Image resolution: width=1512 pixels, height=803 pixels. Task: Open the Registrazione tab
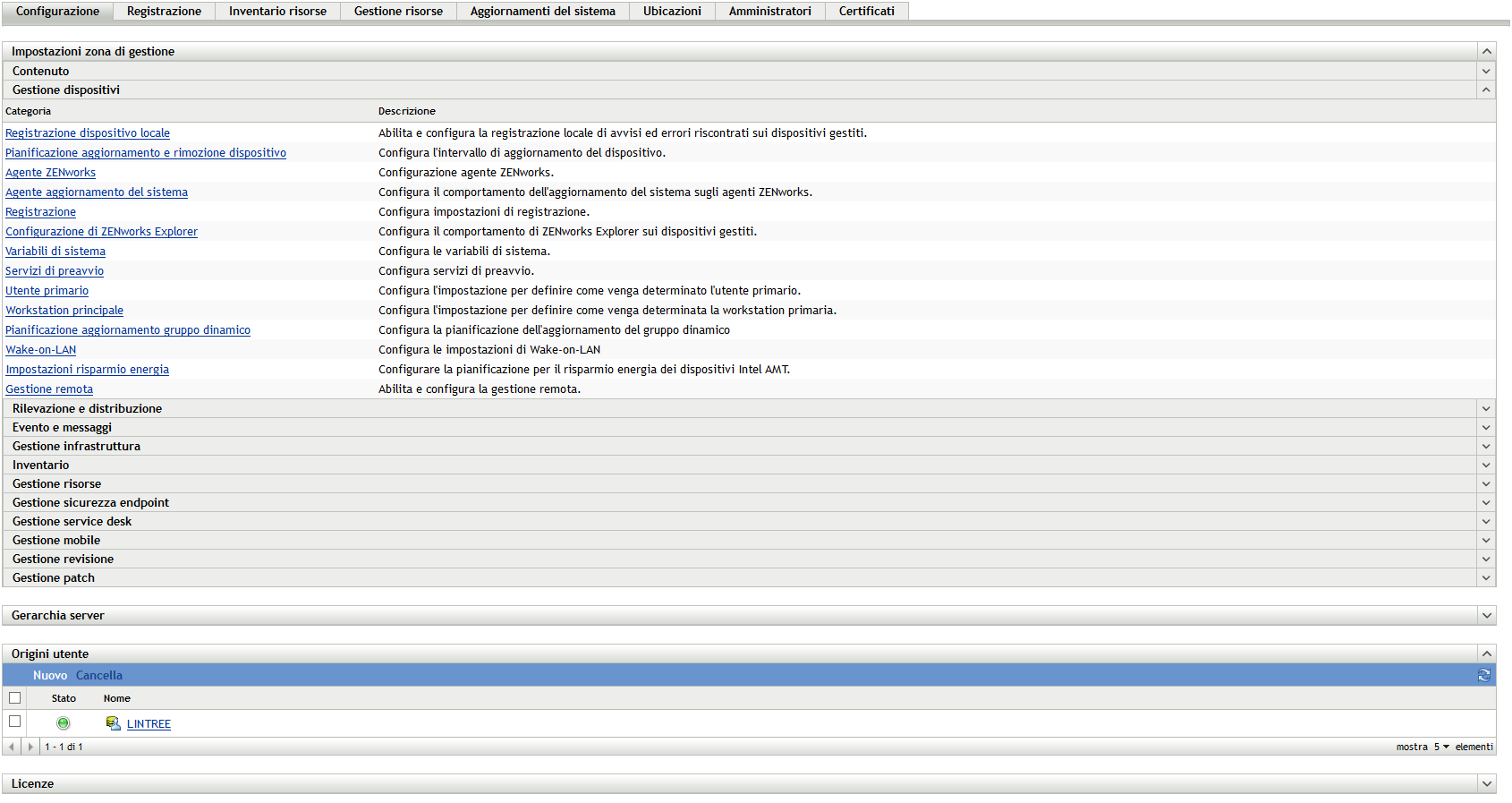pos(164,11)
